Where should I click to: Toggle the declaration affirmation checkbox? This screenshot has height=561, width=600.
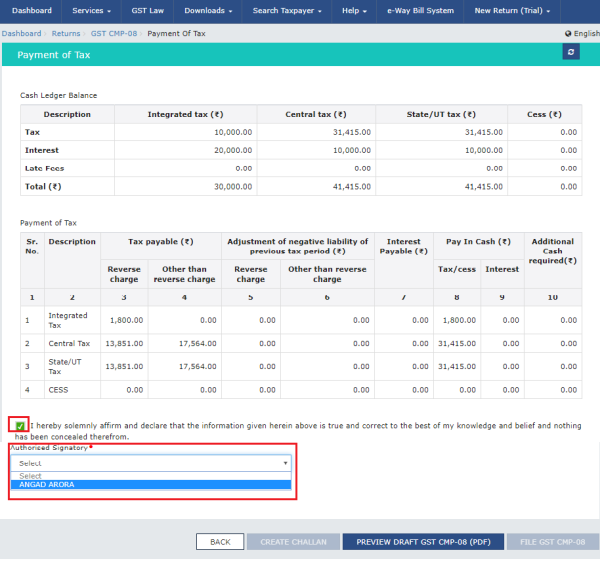20,425
